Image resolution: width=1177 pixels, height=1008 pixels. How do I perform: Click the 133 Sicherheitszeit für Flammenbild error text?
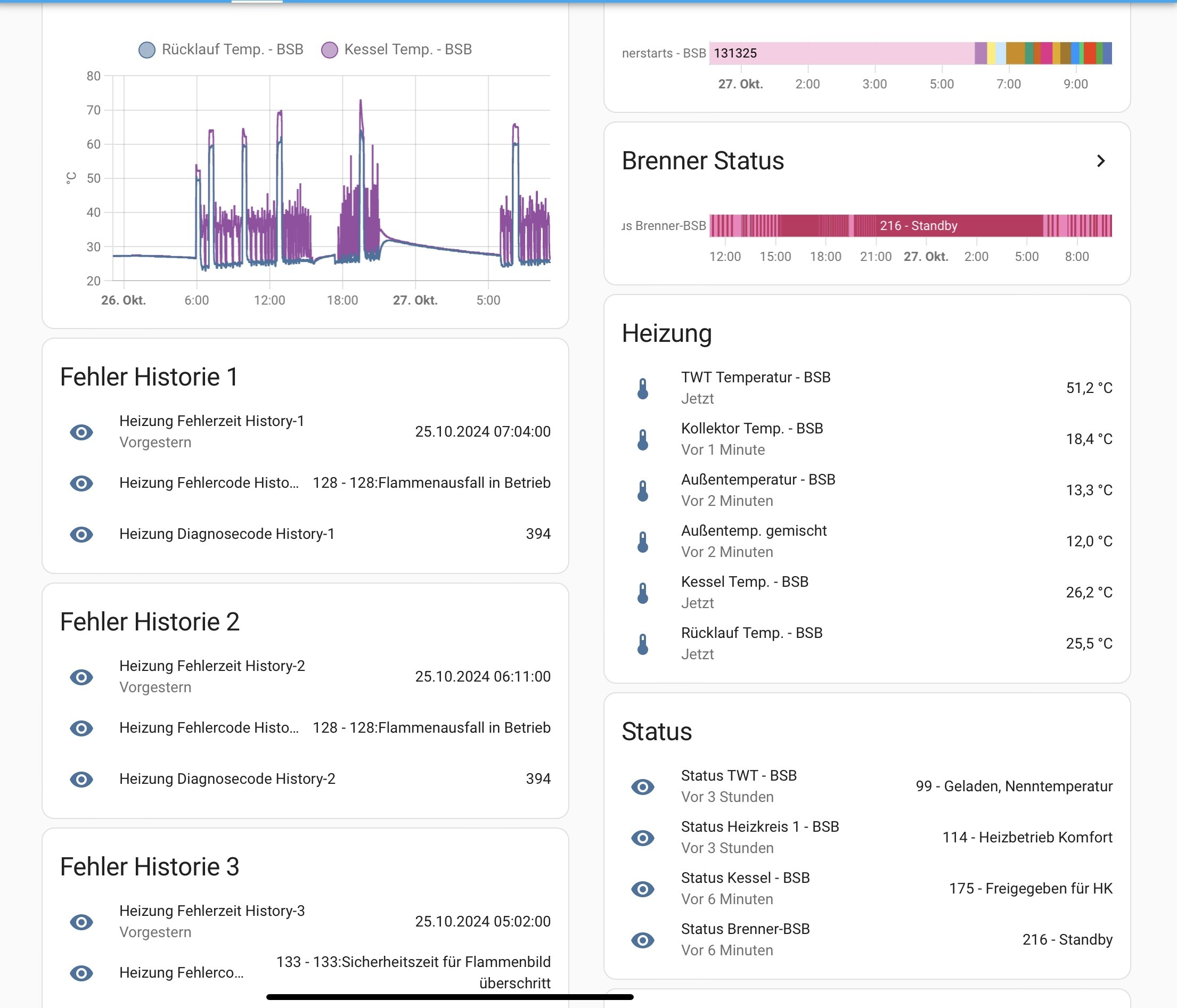pos(413,972)
